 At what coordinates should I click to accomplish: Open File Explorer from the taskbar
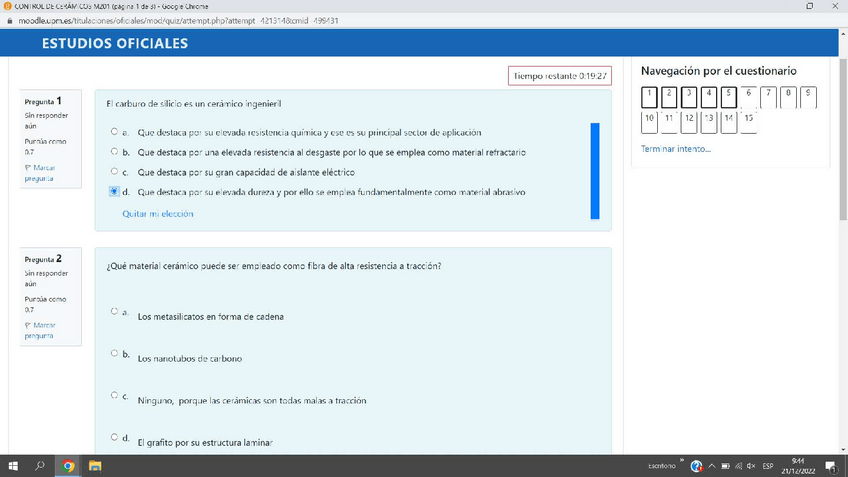click(x=96, y=466)
